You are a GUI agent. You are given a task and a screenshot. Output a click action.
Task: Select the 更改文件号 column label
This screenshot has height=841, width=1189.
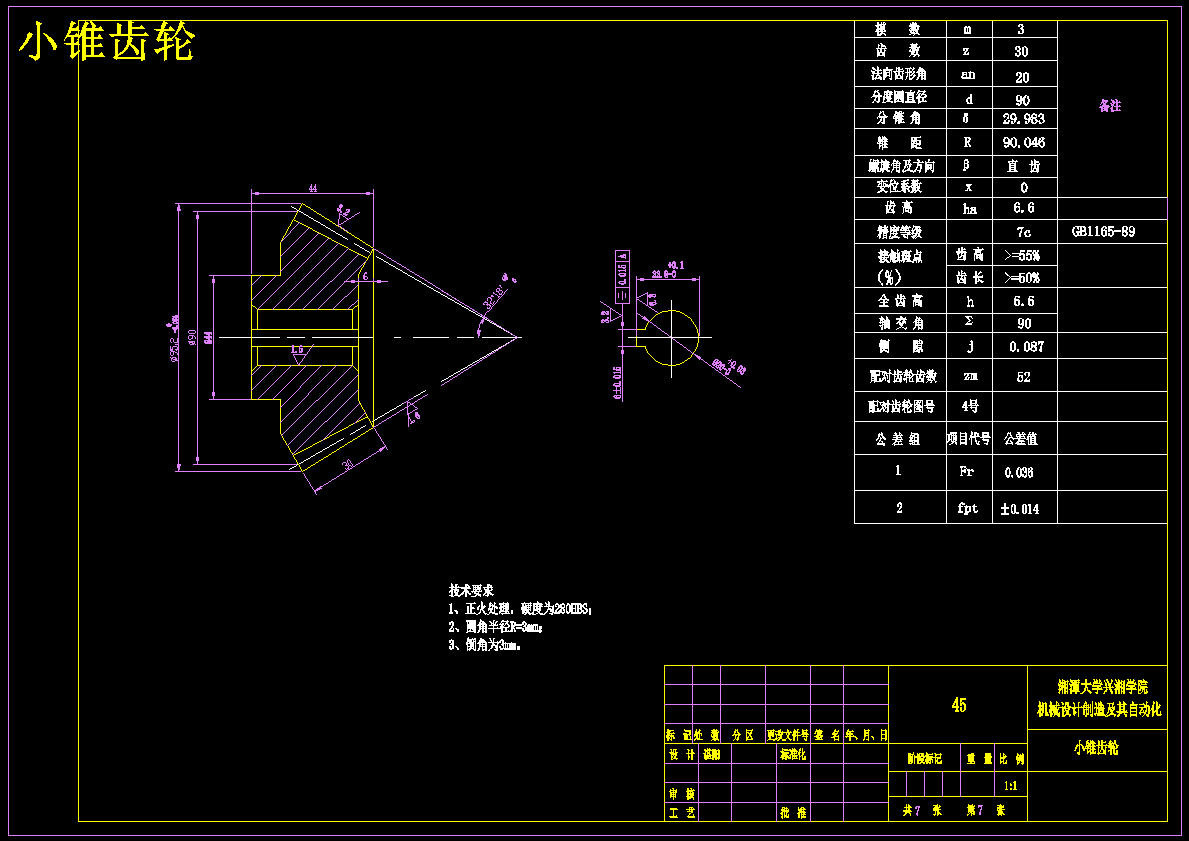pyautogui.click(x=788, y=736)
